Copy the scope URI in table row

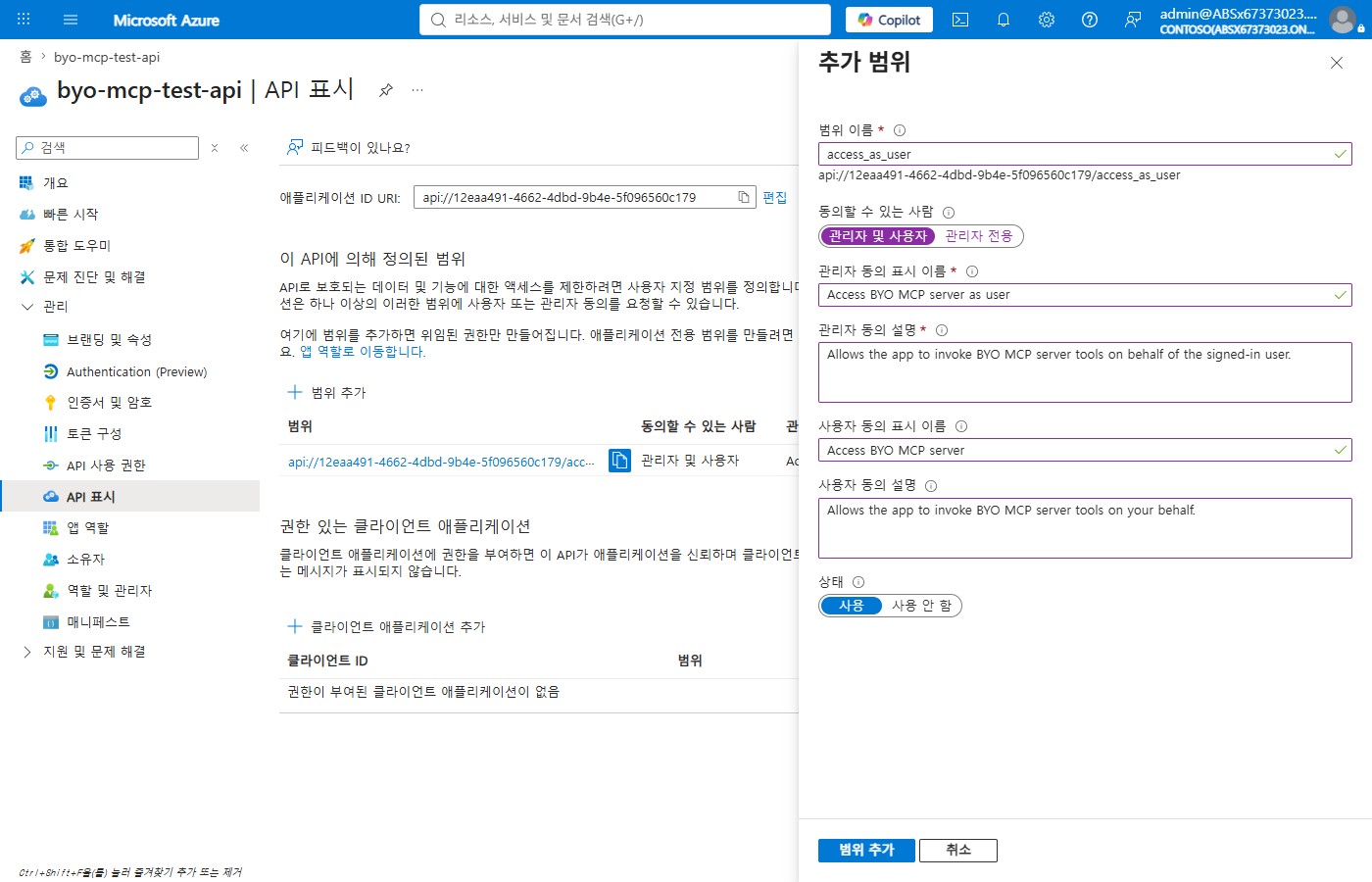(619, 461)
